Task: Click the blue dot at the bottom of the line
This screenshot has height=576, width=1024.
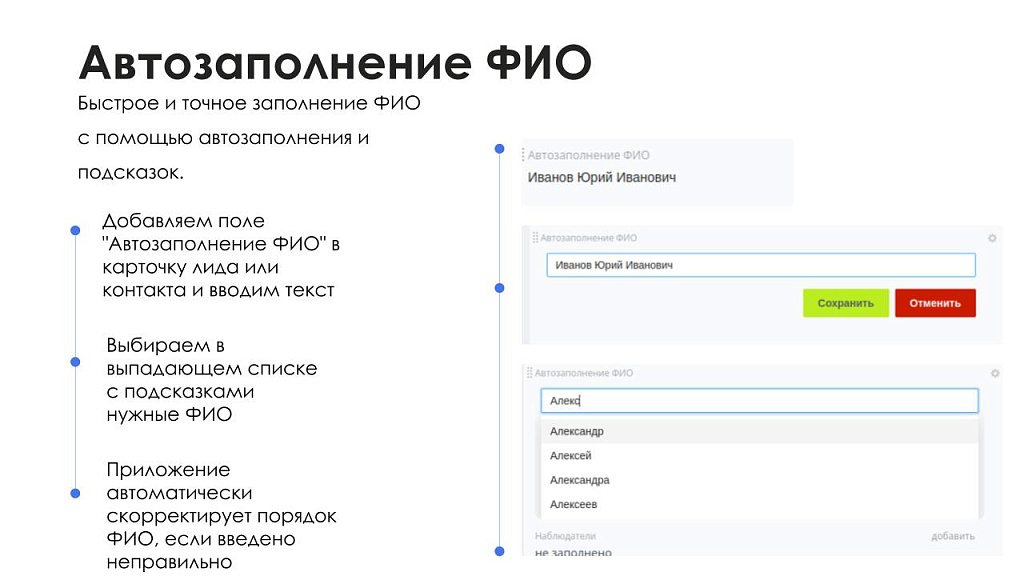Action: click(498, 549)
